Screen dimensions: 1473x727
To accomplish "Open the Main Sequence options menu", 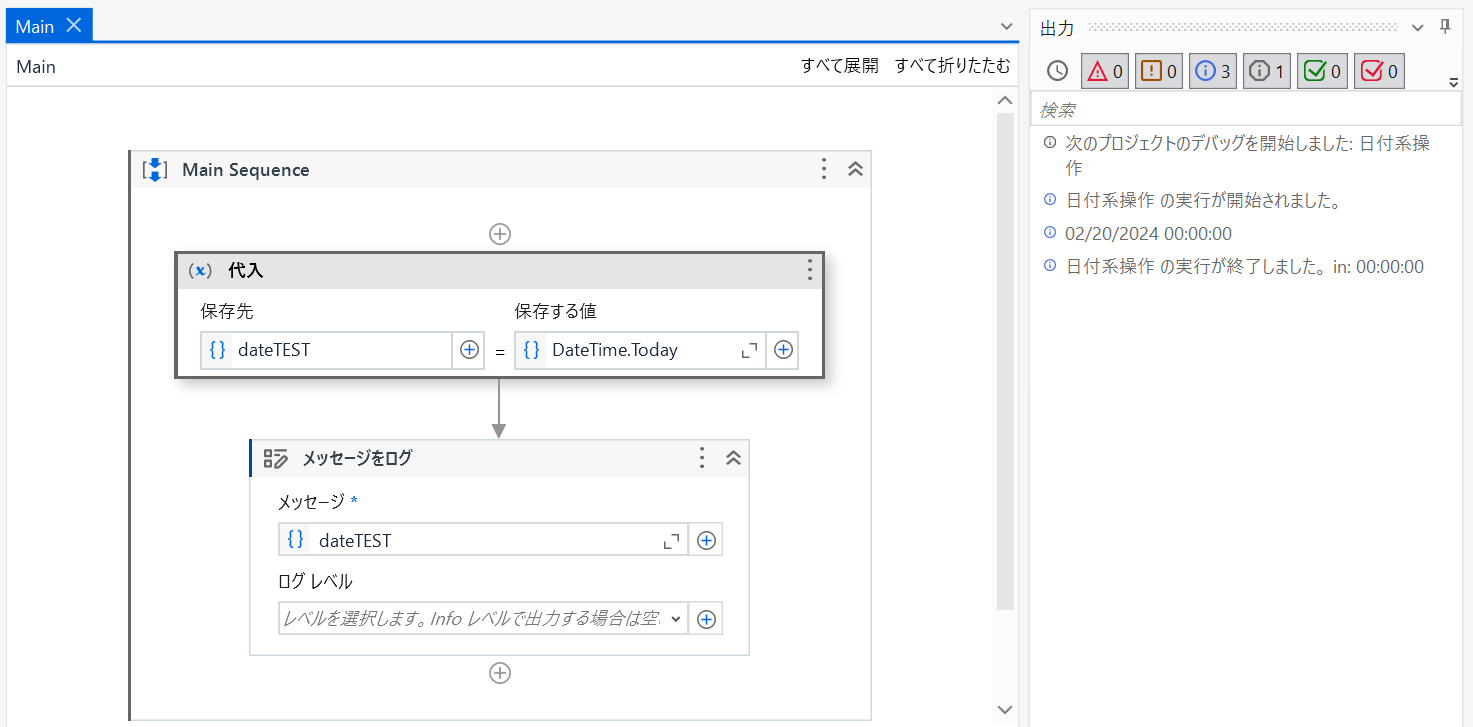I will click(824, 169).
